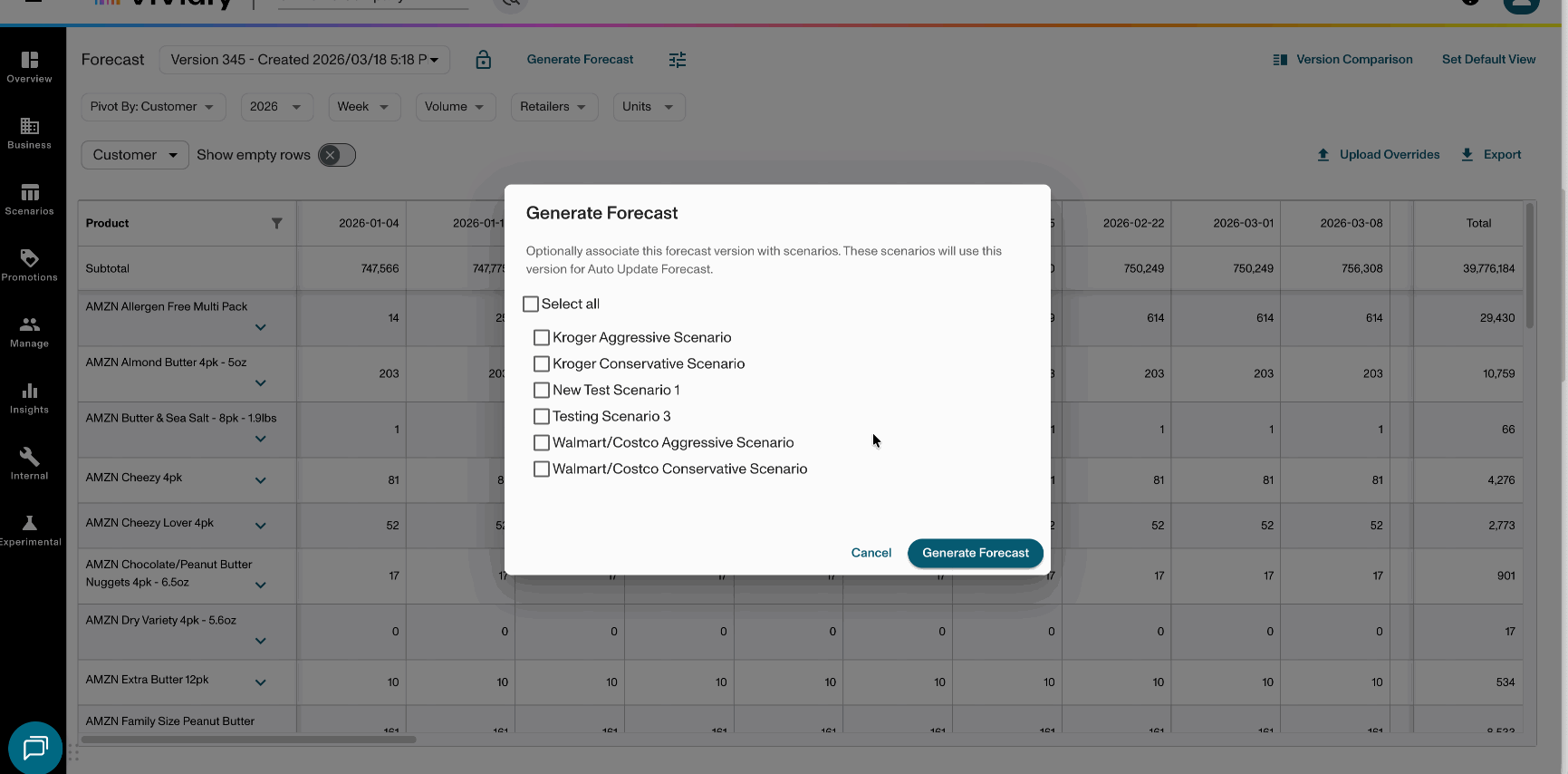Go to Scenarios in sidebar
The height and width of the screenshot is (774, 1568).
pos(30,199)
